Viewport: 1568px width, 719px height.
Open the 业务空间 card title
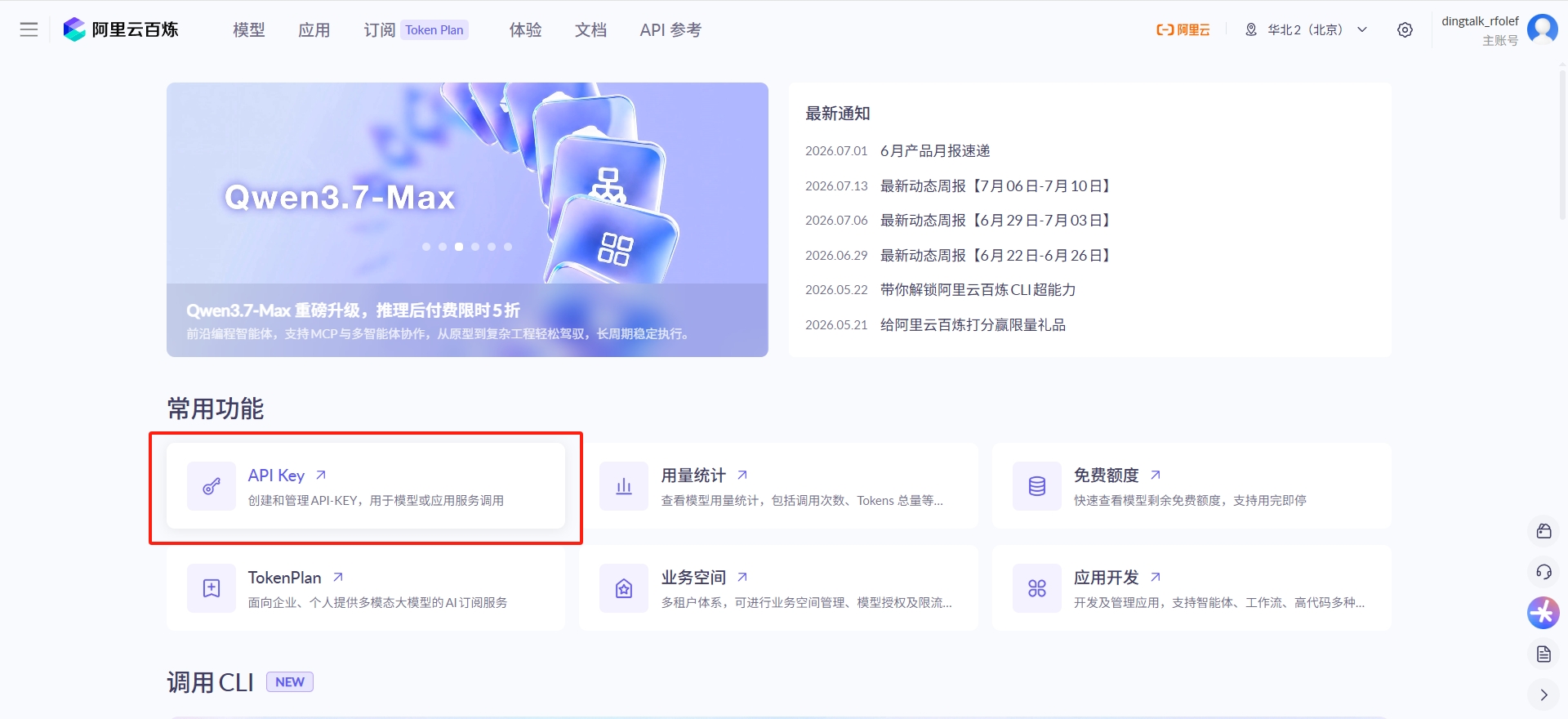tap(693, 578)
